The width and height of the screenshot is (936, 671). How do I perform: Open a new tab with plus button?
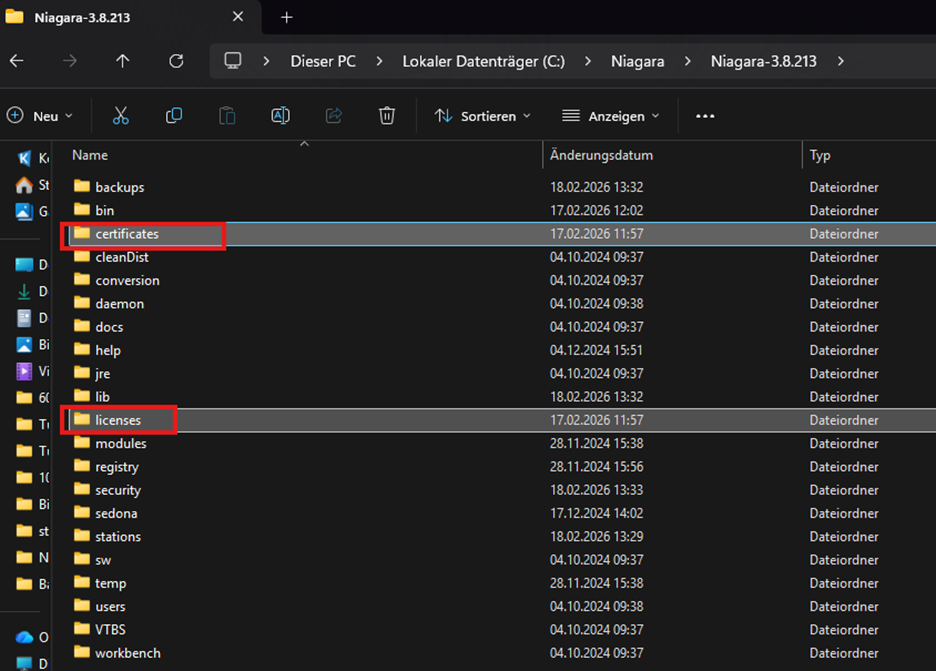pos(287,17)
